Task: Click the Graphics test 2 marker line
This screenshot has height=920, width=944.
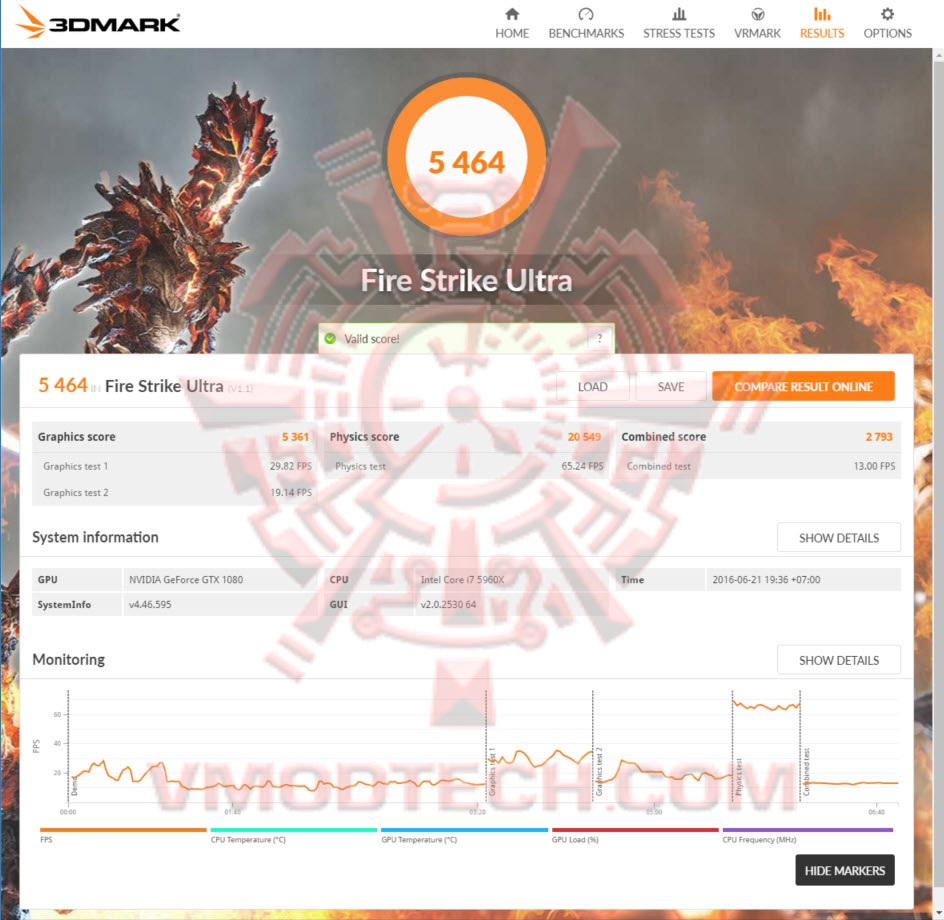Action: (592, 746)
